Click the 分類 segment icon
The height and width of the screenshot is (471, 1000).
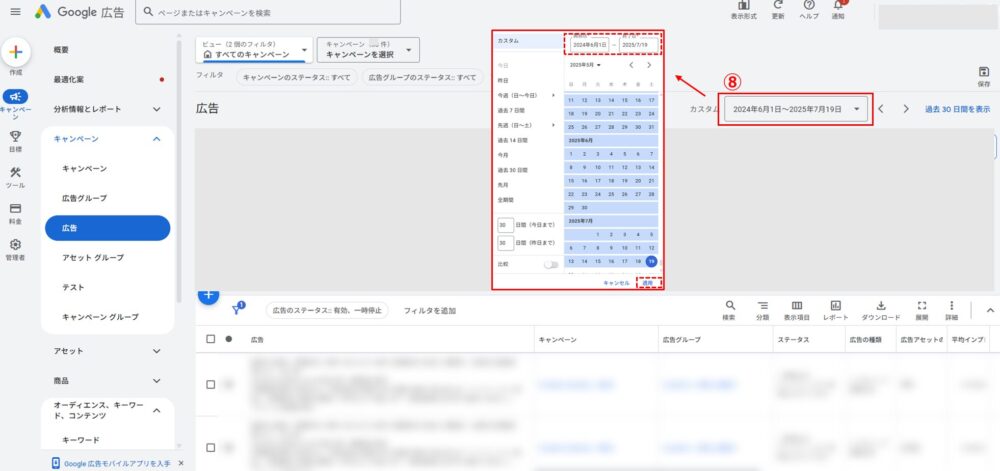click(762, 305)
